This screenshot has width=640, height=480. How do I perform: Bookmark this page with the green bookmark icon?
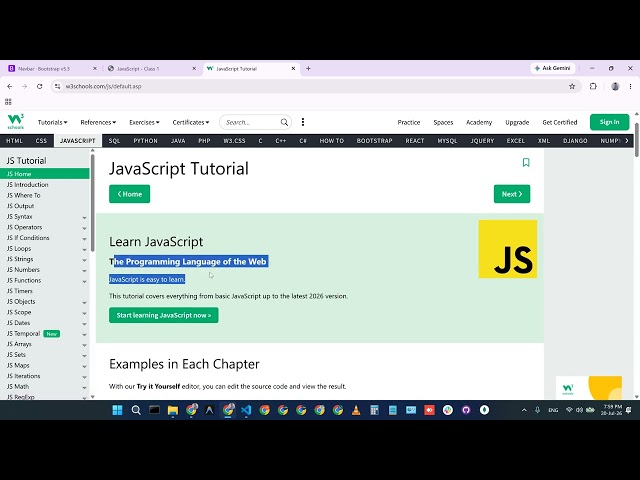pos(526,162)
